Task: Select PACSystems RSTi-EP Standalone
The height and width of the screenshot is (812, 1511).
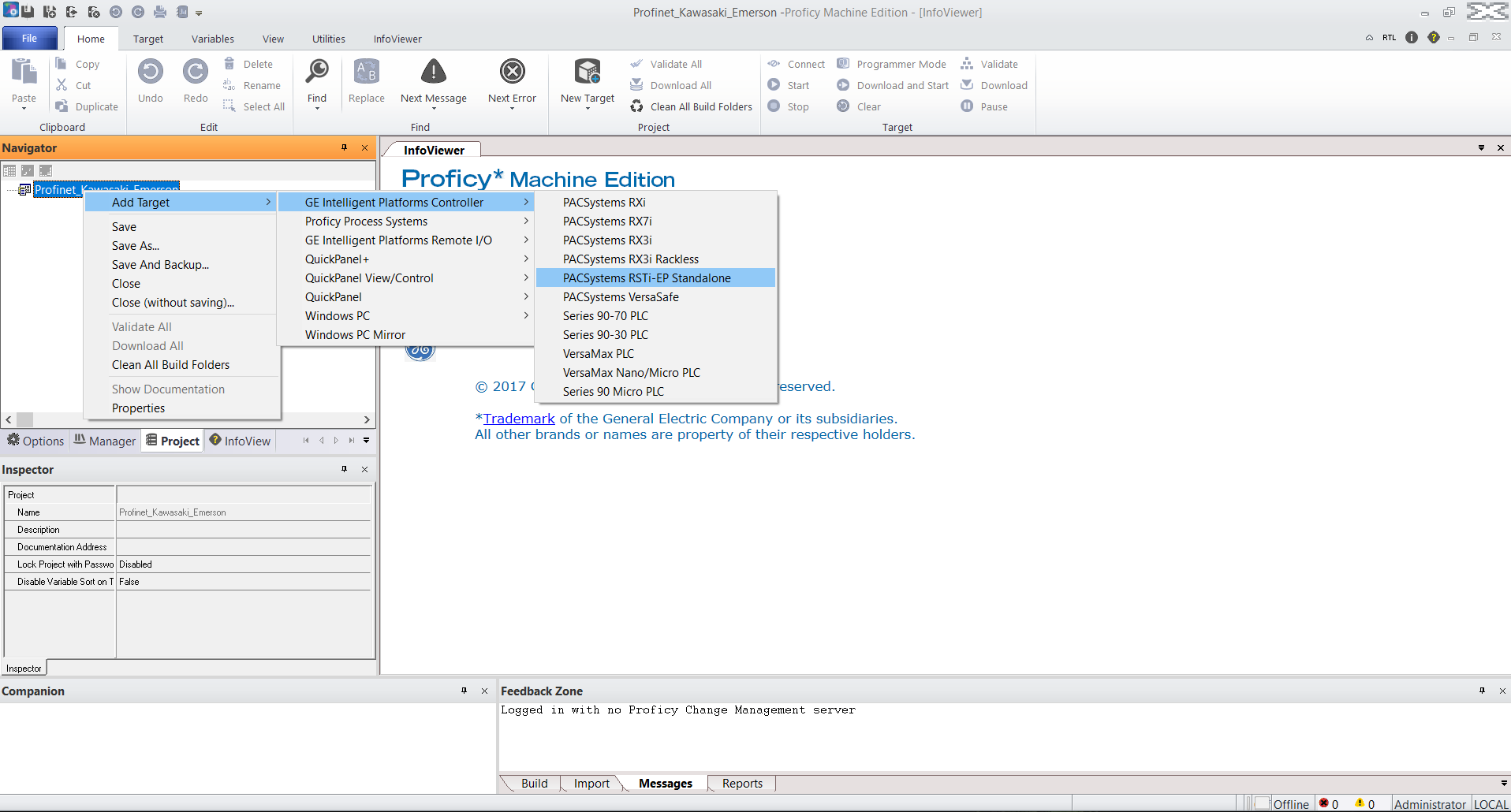Action: point(655,278)
